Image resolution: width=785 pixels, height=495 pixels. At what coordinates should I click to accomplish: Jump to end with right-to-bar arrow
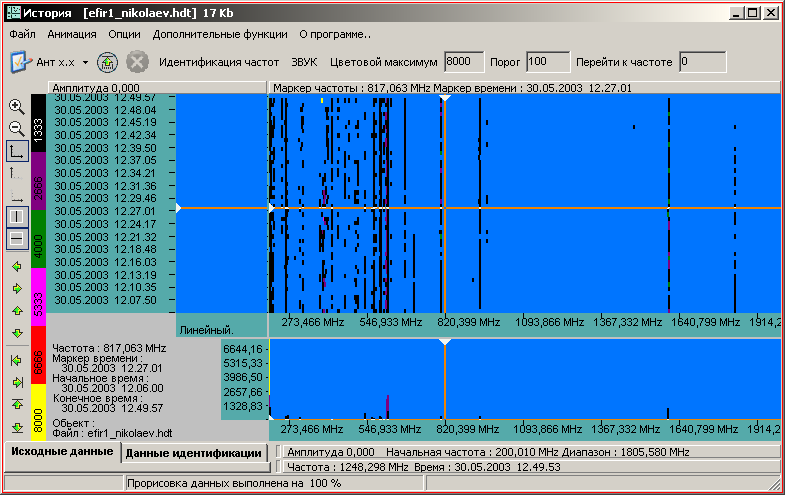coord(17,382)
